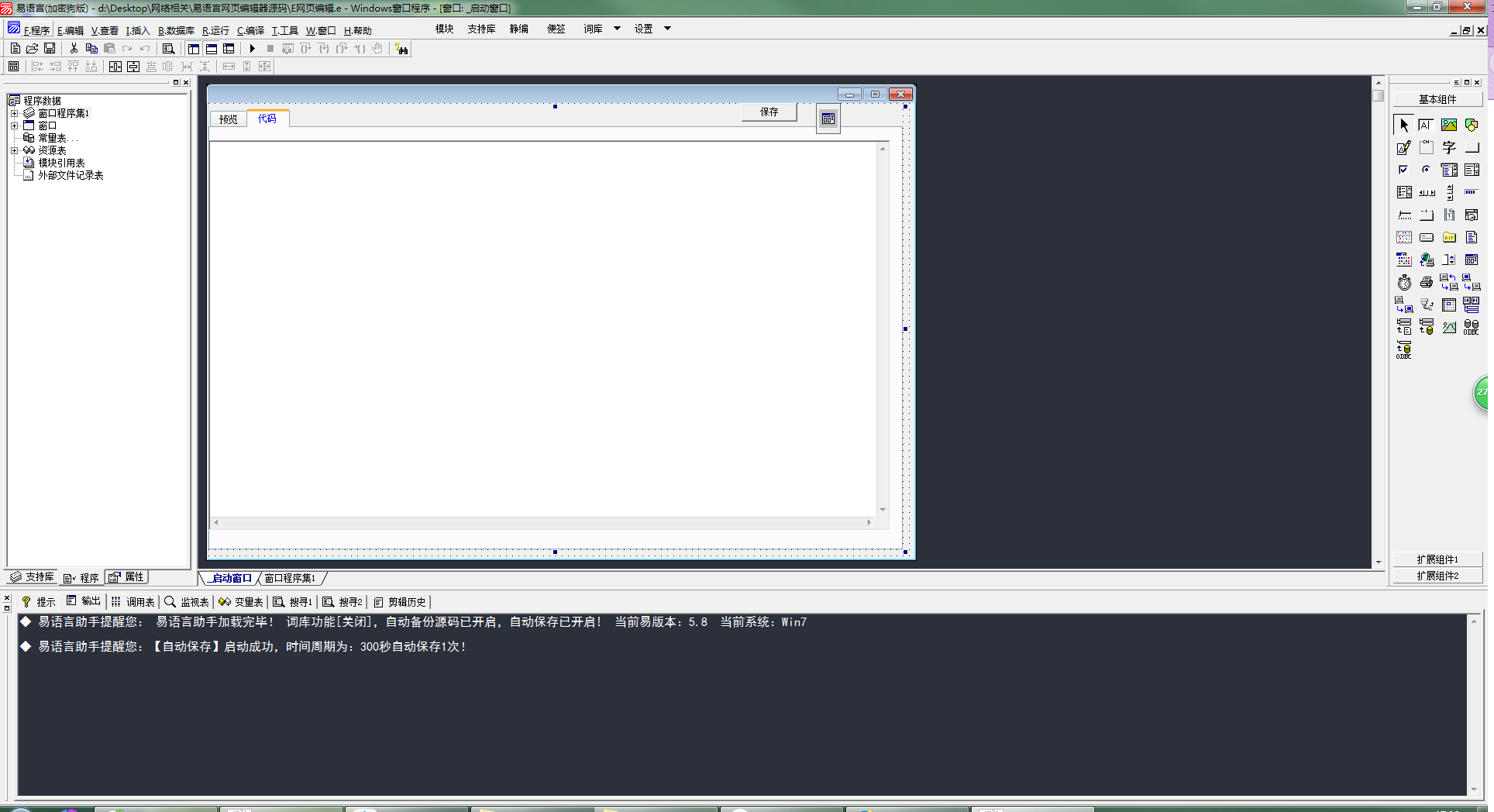
Task: Pick the ODBC external database component
Action: (1472, 327)
